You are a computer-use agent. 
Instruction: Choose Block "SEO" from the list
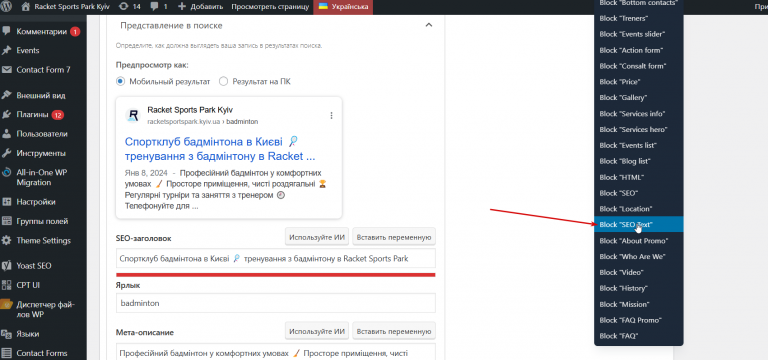tap(639, 193)
